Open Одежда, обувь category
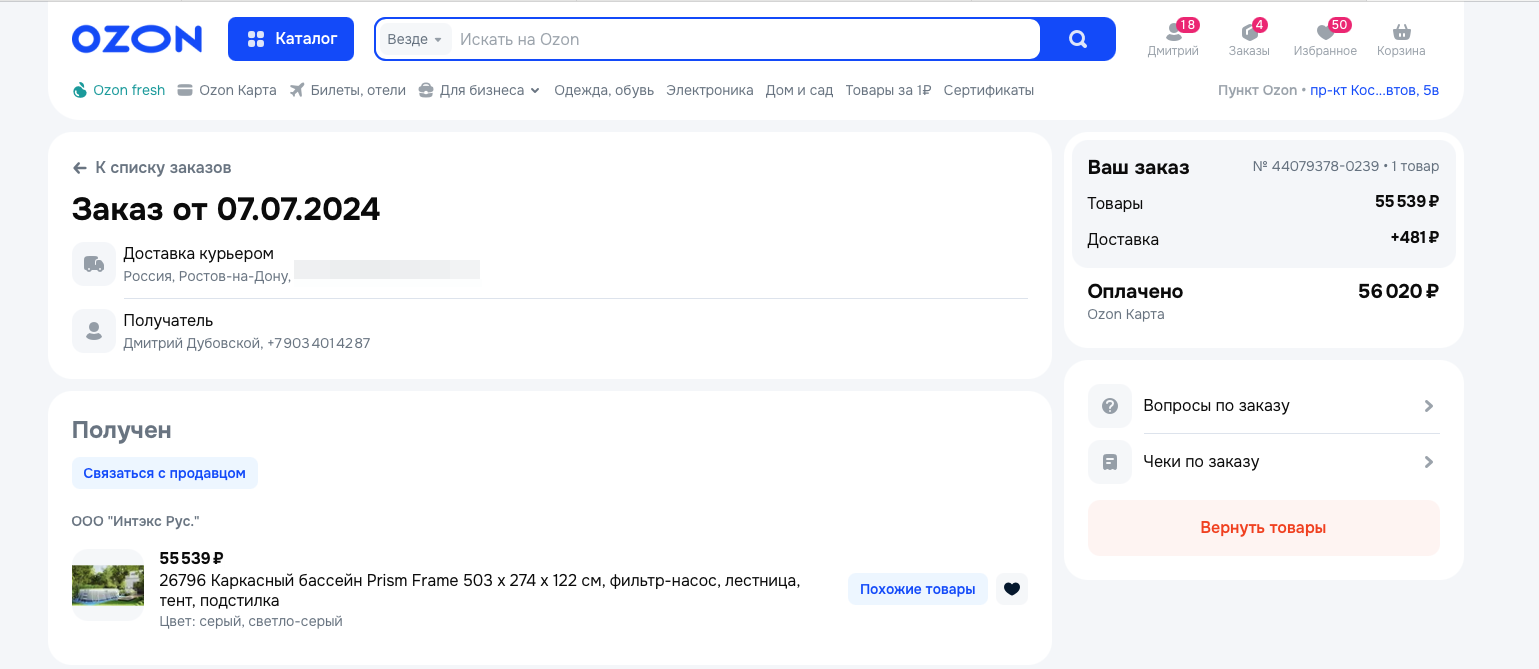Viewport: 1539px width, 669px height. coord(604,90)
